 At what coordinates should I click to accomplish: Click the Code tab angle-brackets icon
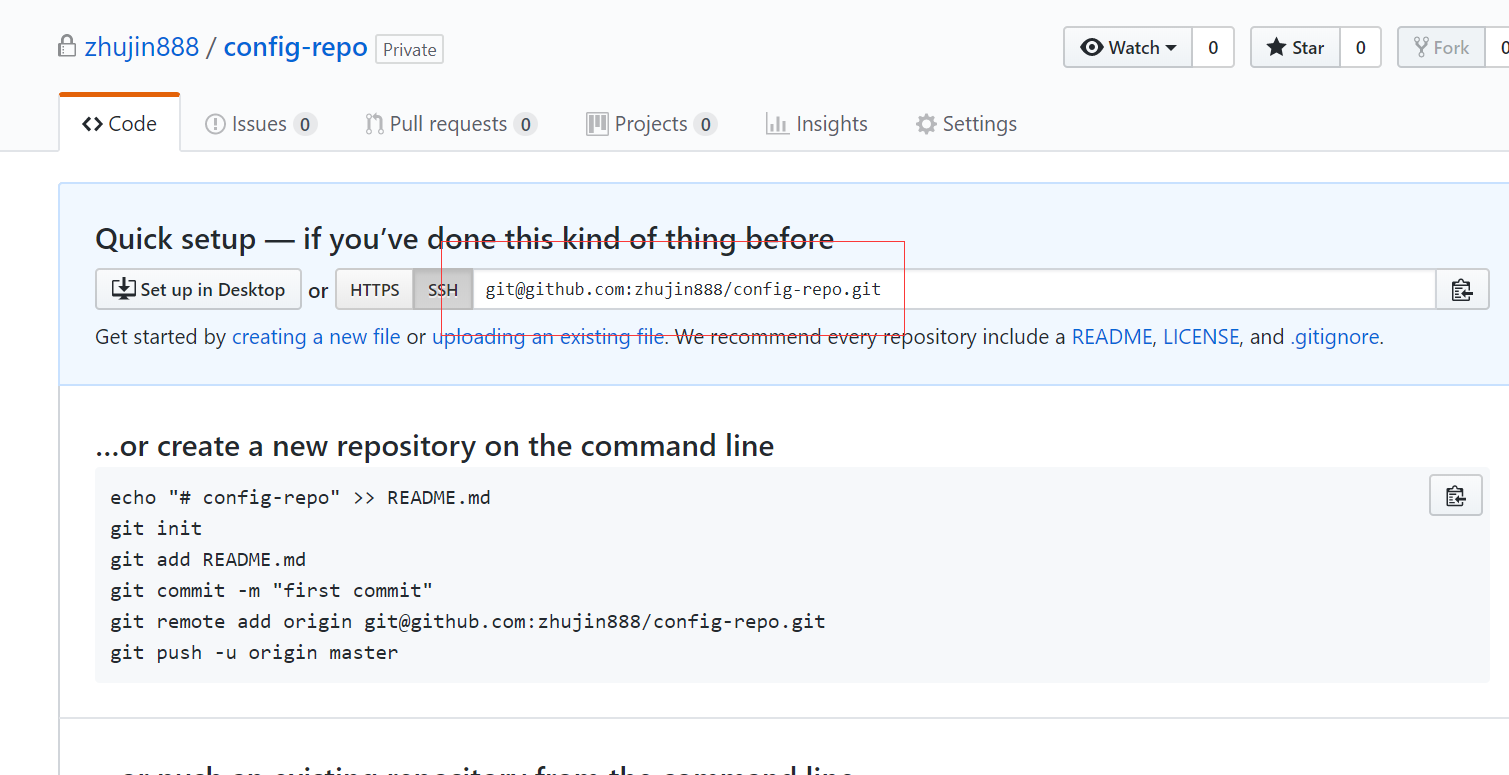[x=93, y=124]
